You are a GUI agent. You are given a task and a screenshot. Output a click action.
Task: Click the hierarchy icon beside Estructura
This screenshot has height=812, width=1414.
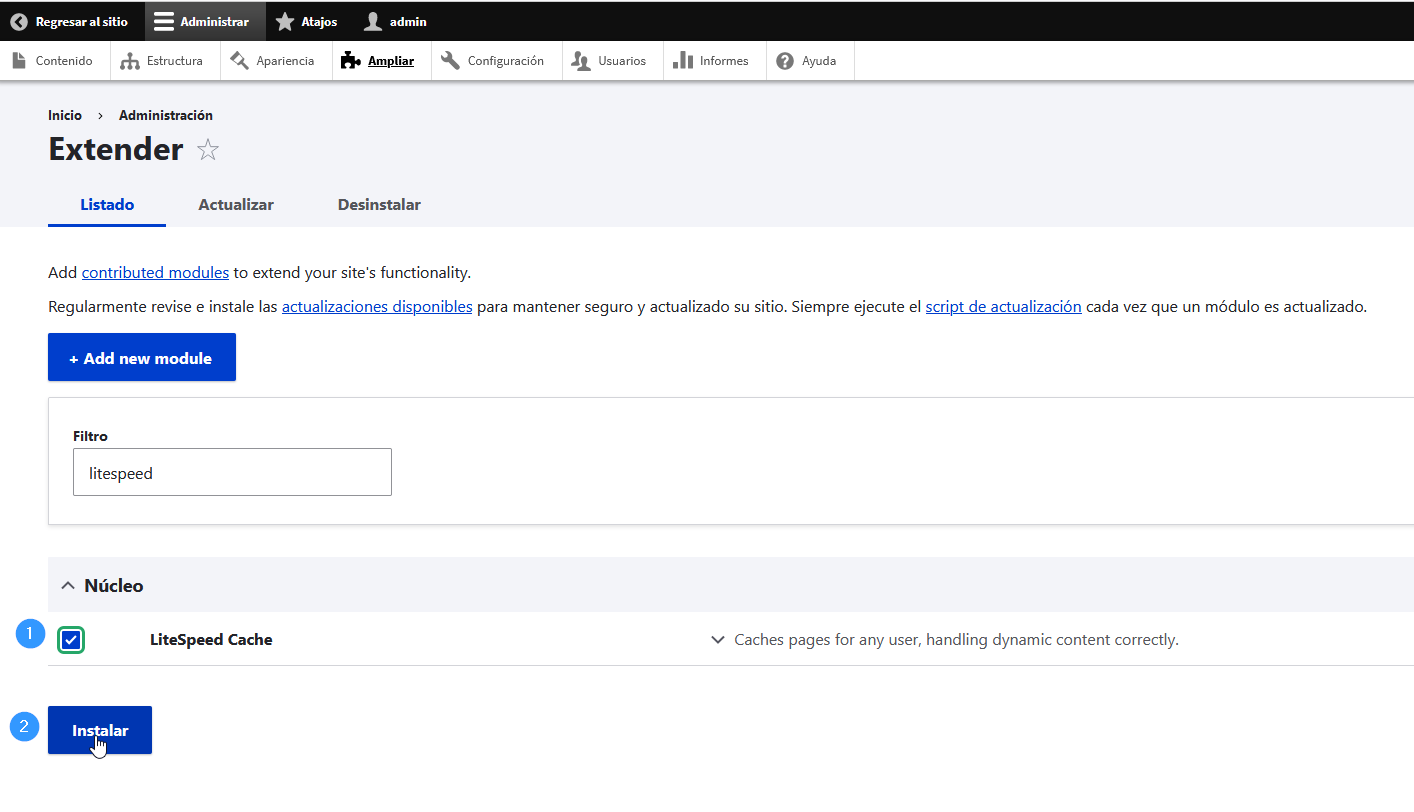pos(130,61)
